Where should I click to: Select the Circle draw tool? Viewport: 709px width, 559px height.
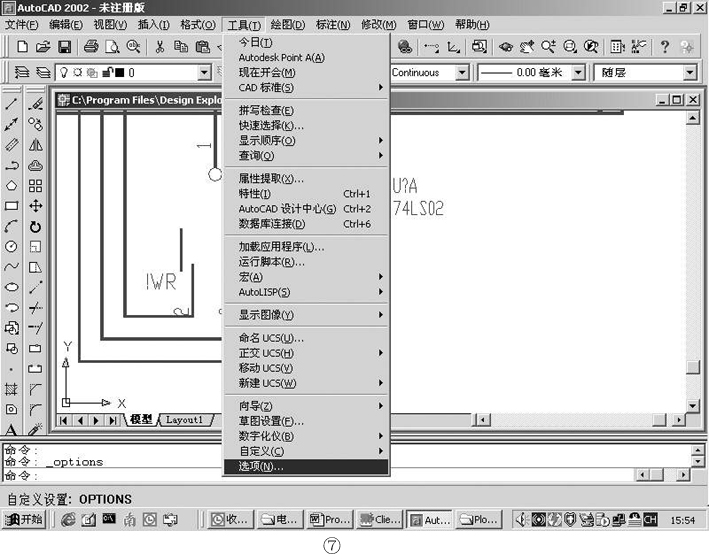[x=11, y=246]
